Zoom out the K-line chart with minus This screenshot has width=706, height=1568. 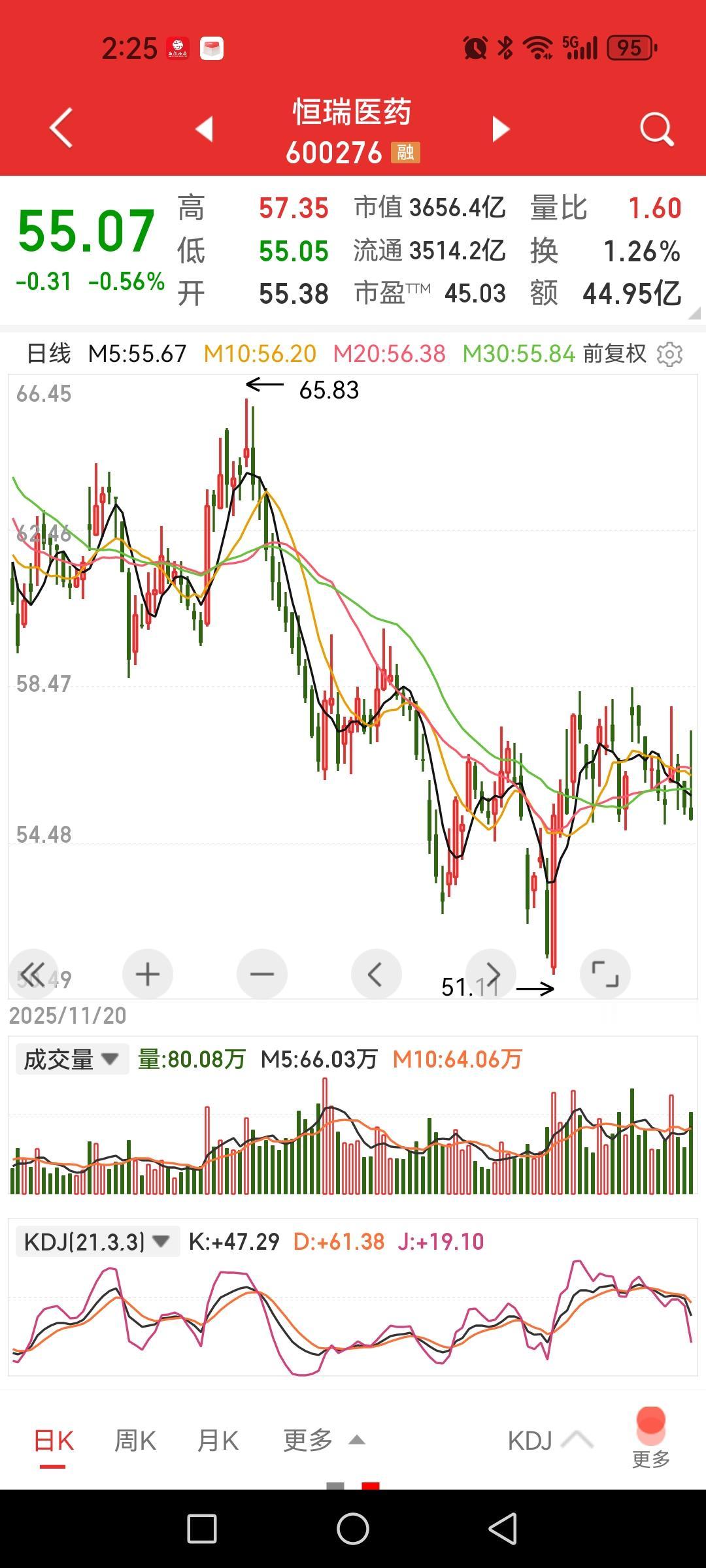pyautogui.click(x=262, y=974)
